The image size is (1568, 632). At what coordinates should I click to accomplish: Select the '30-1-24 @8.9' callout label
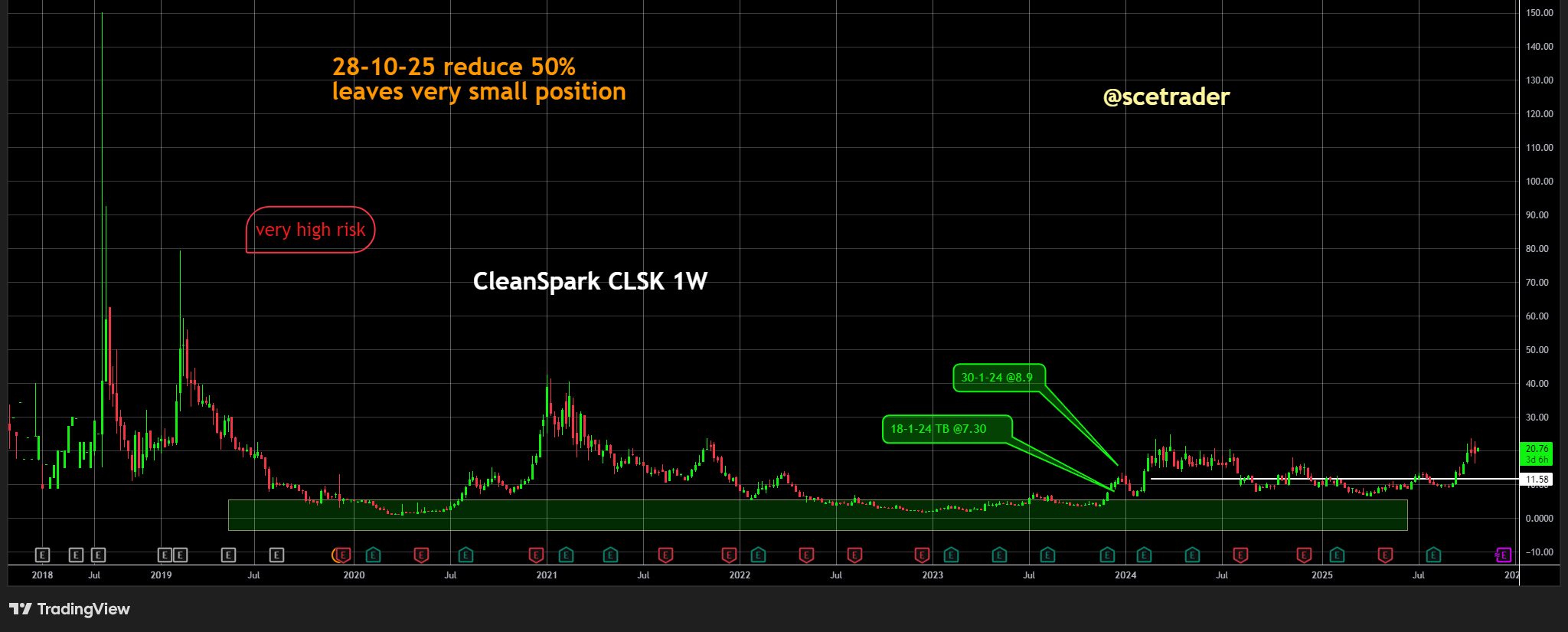click(998, 378)
